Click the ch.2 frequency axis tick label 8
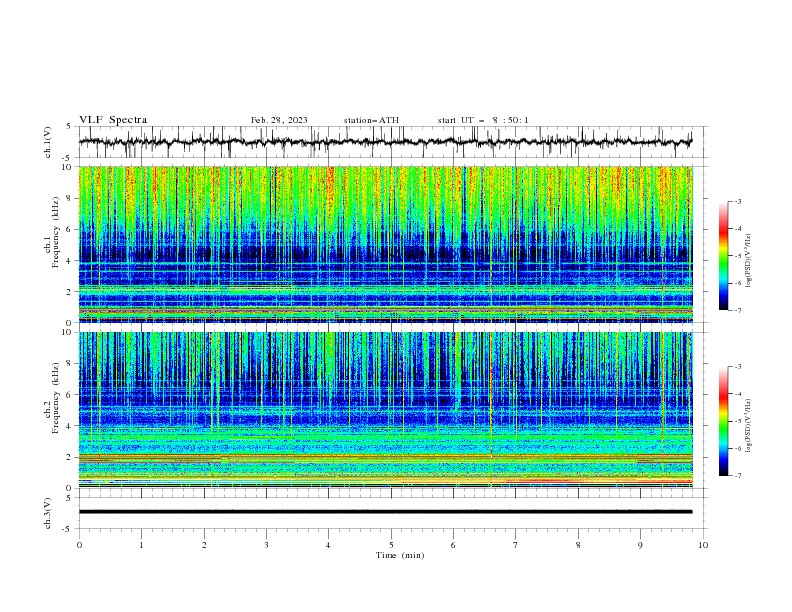 pos(70,364)
